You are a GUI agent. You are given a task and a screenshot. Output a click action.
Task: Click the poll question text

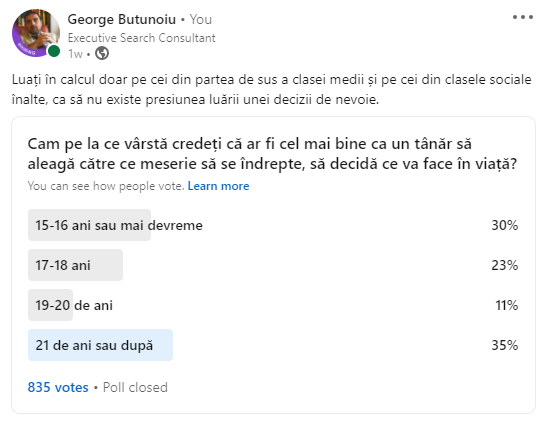(272, 154)
